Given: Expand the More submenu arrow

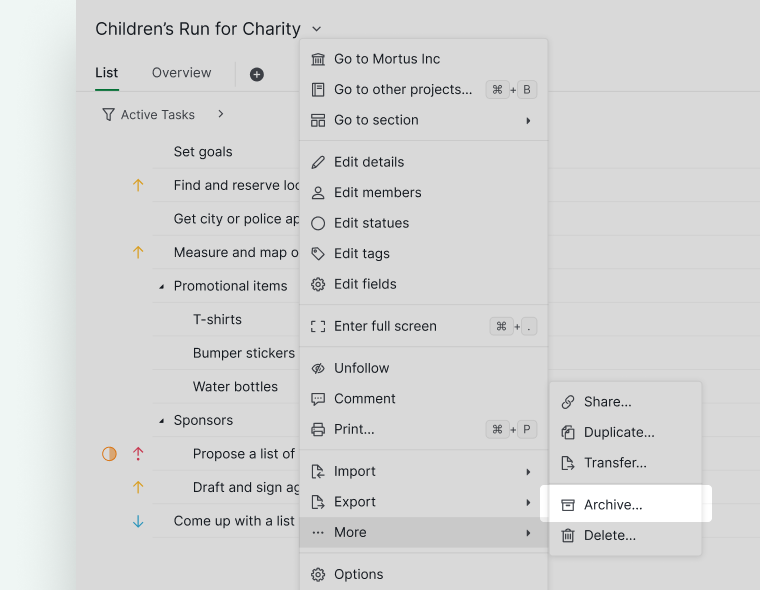Looking at the screenshot, I should [528, 533].
